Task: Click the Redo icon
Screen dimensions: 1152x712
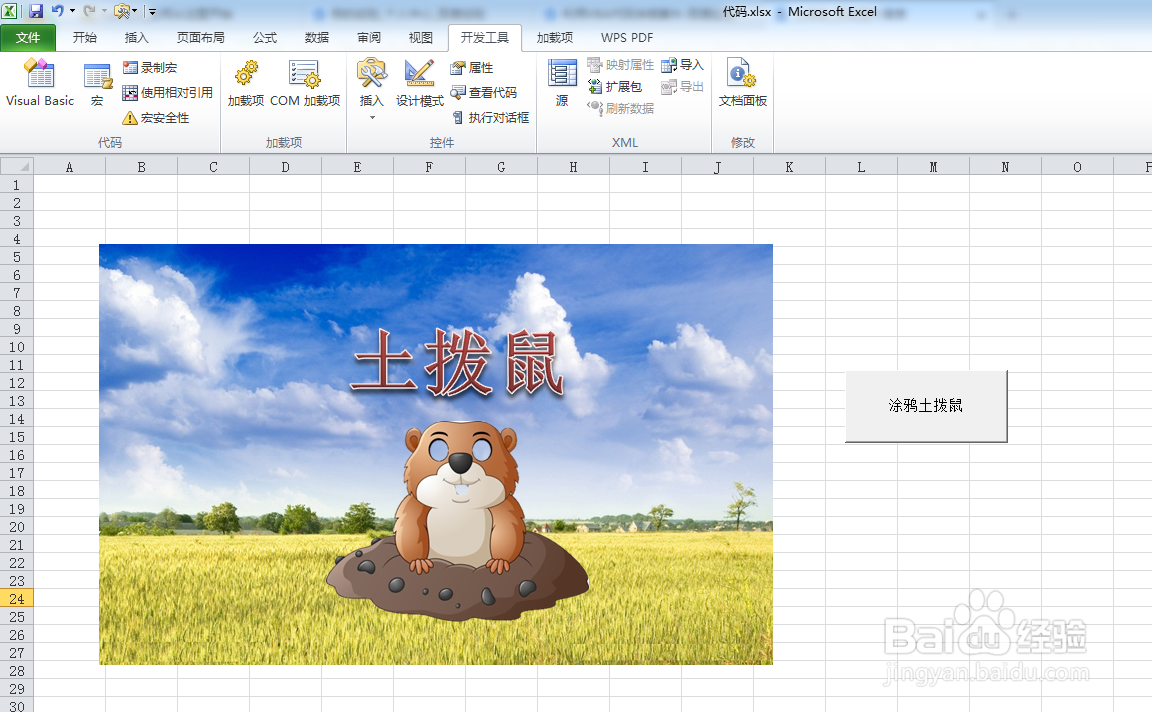Action: pos(90,11)
